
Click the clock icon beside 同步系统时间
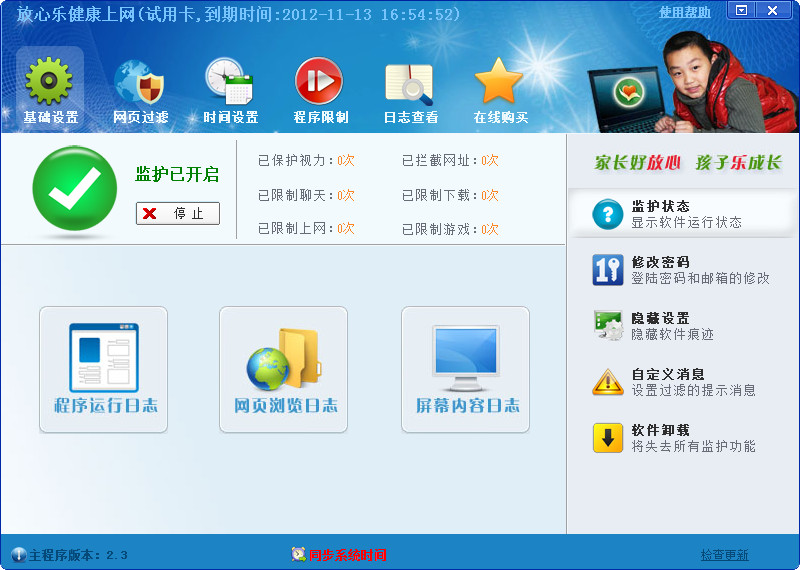[298, 554]
